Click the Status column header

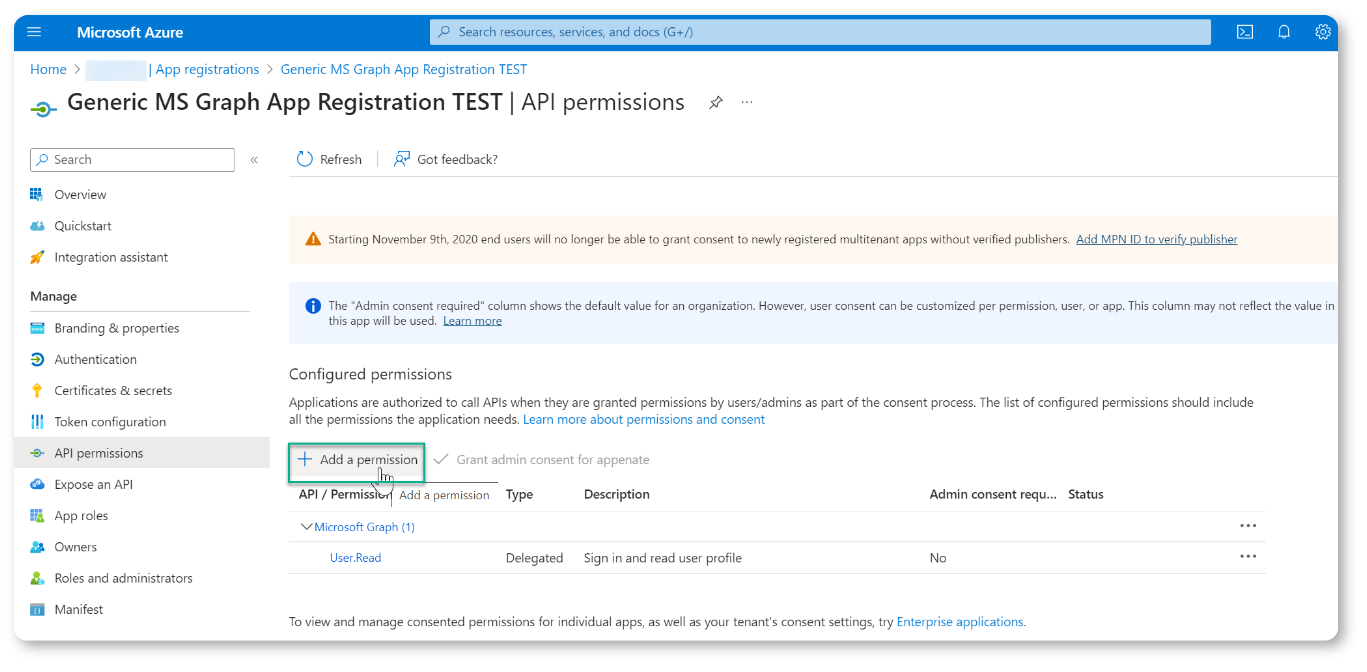(1086, 494)
